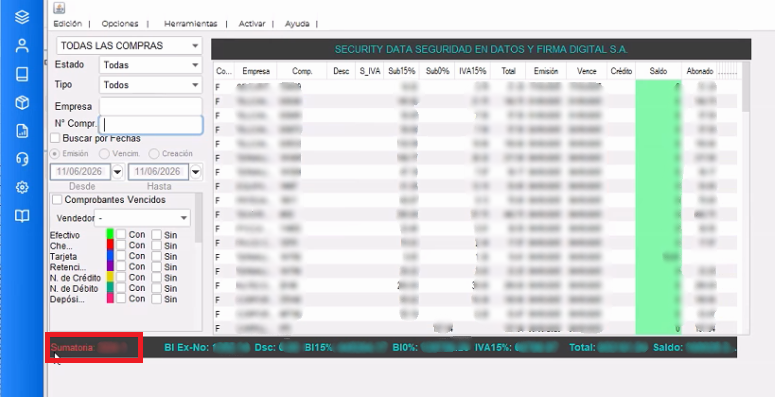Click the red Che... color swatch

point(110,245)
